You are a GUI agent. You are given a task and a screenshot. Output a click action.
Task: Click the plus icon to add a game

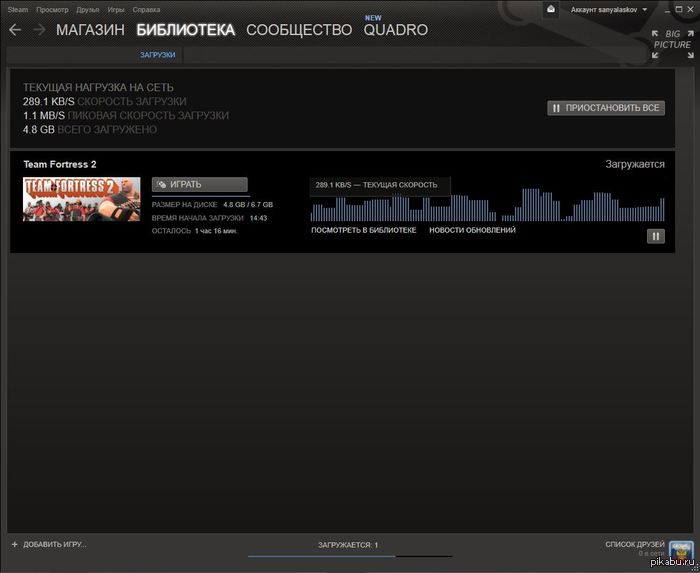pyautogui.click(x=15, y=544)
